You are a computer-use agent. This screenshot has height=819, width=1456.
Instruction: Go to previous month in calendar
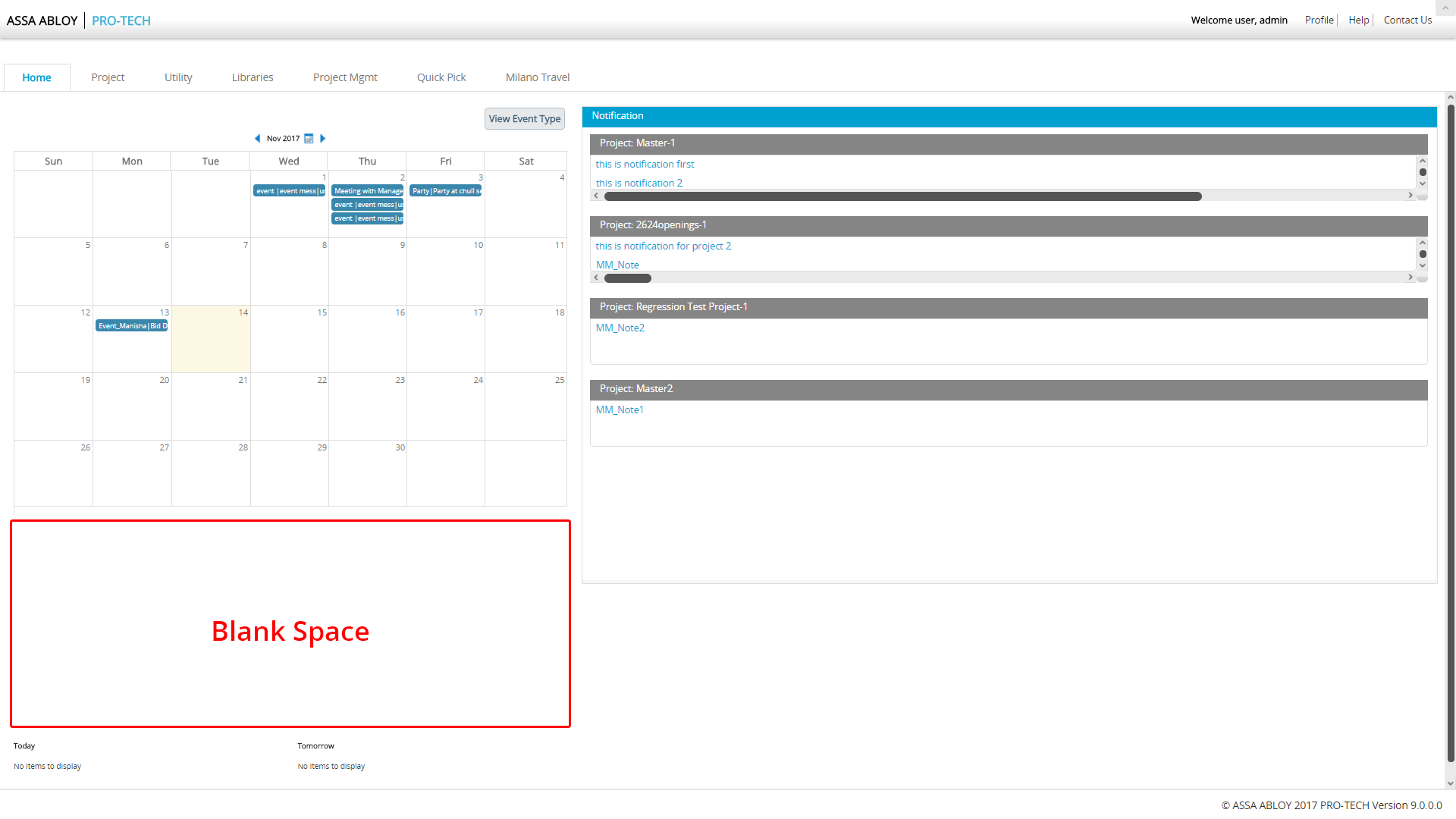[258, 139]
